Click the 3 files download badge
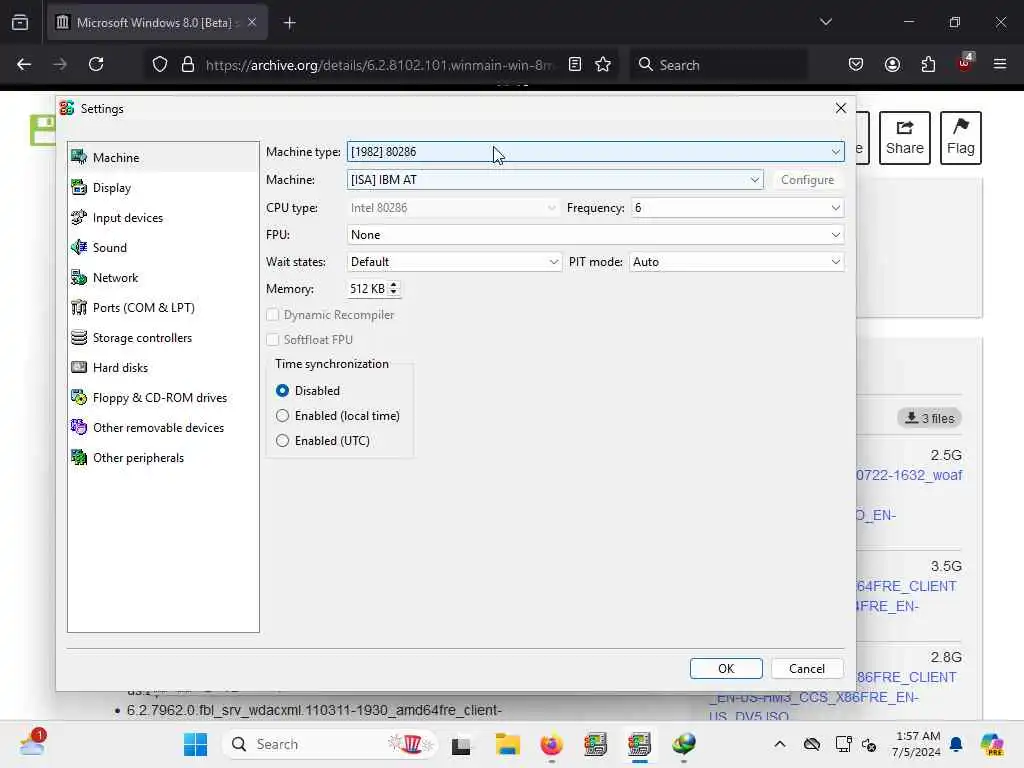This screenshot has height=768, width=1024. (x=929, y=418)
